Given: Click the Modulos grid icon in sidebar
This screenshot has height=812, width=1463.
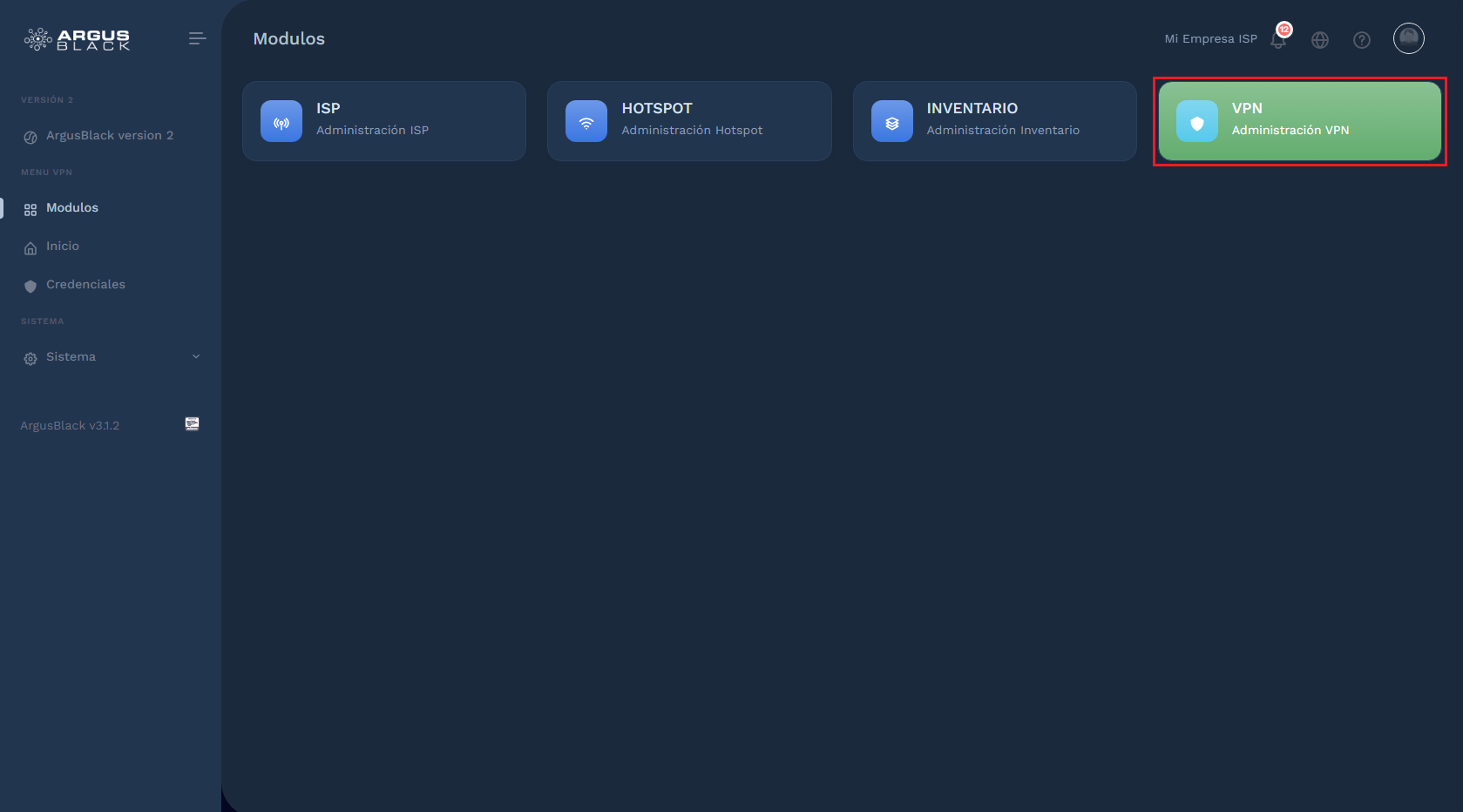Looking at the screenshot, I should click(x=30, y=207).
